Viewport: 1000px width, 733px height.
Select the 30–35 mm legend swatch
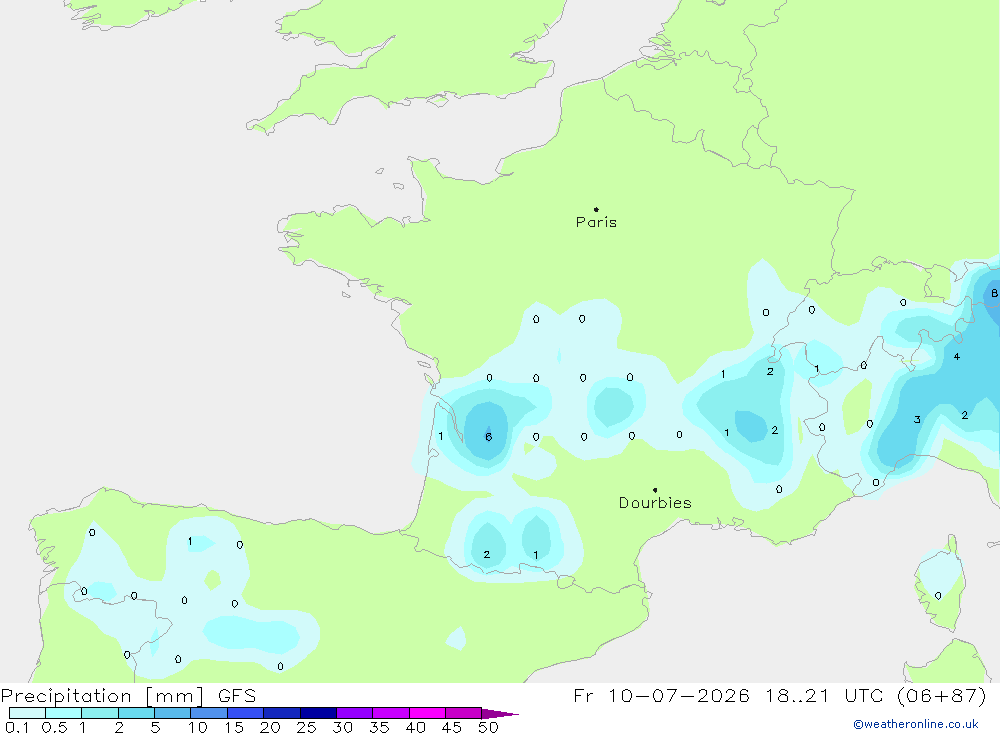tap(355, 713)
